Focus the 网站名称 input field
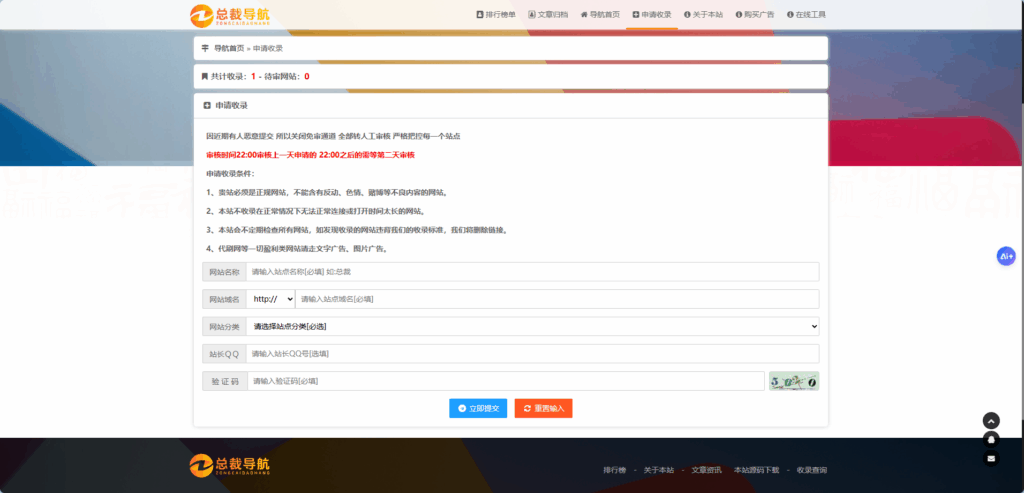 (x=532, y=272)
